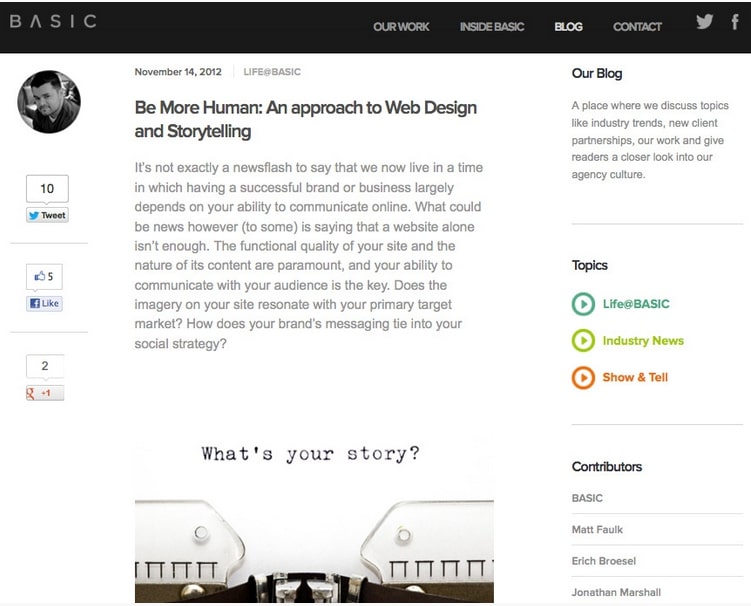Click the Google +1 button

coord(45,393)
